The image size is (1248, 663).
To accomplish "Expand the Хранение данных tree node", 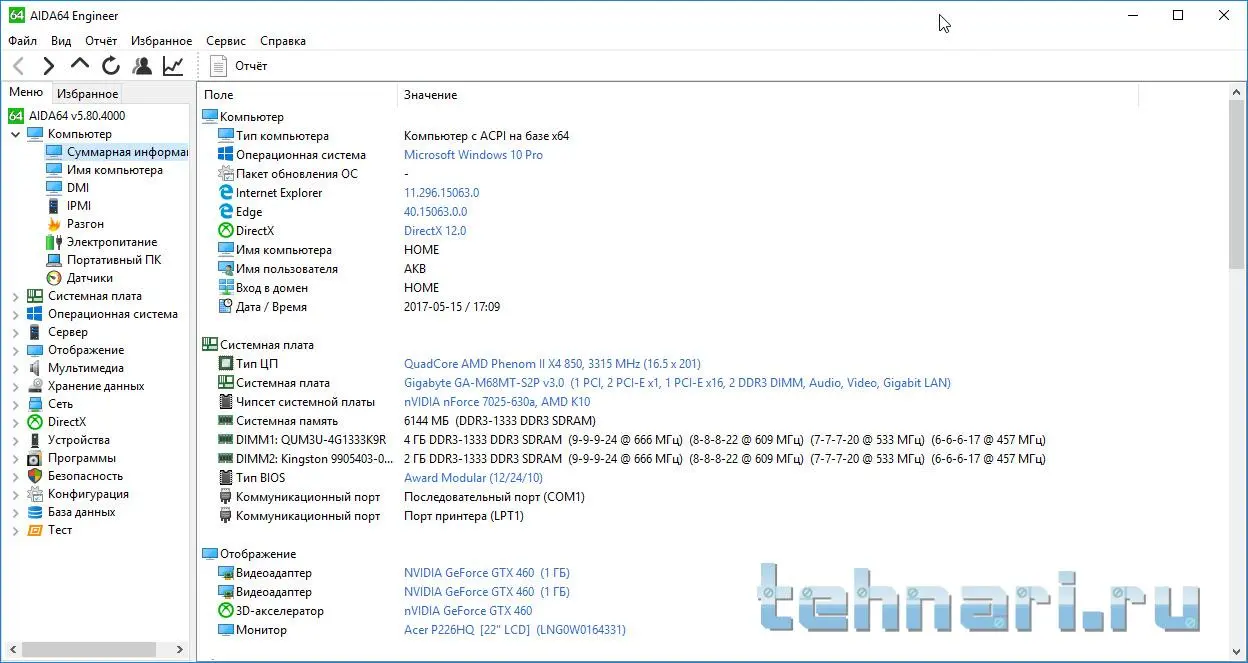I will point(16,386).
